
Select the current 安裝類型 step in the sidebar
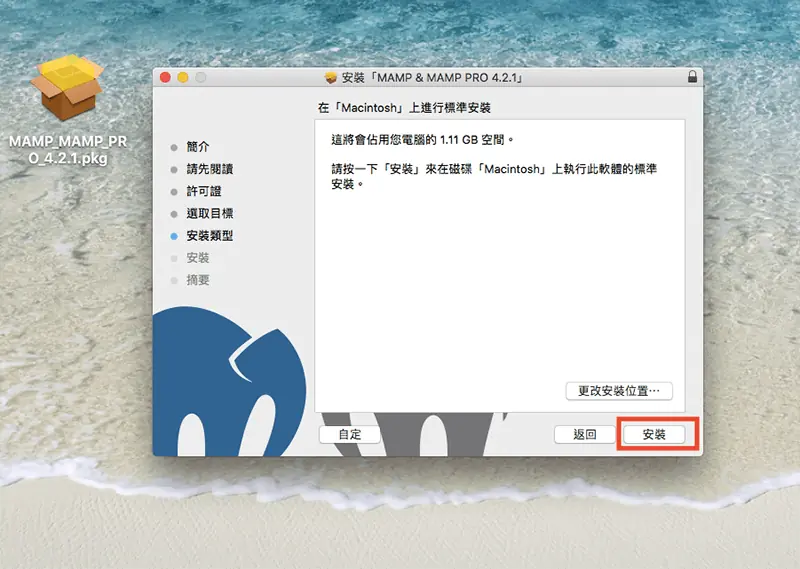pos(209,236)
